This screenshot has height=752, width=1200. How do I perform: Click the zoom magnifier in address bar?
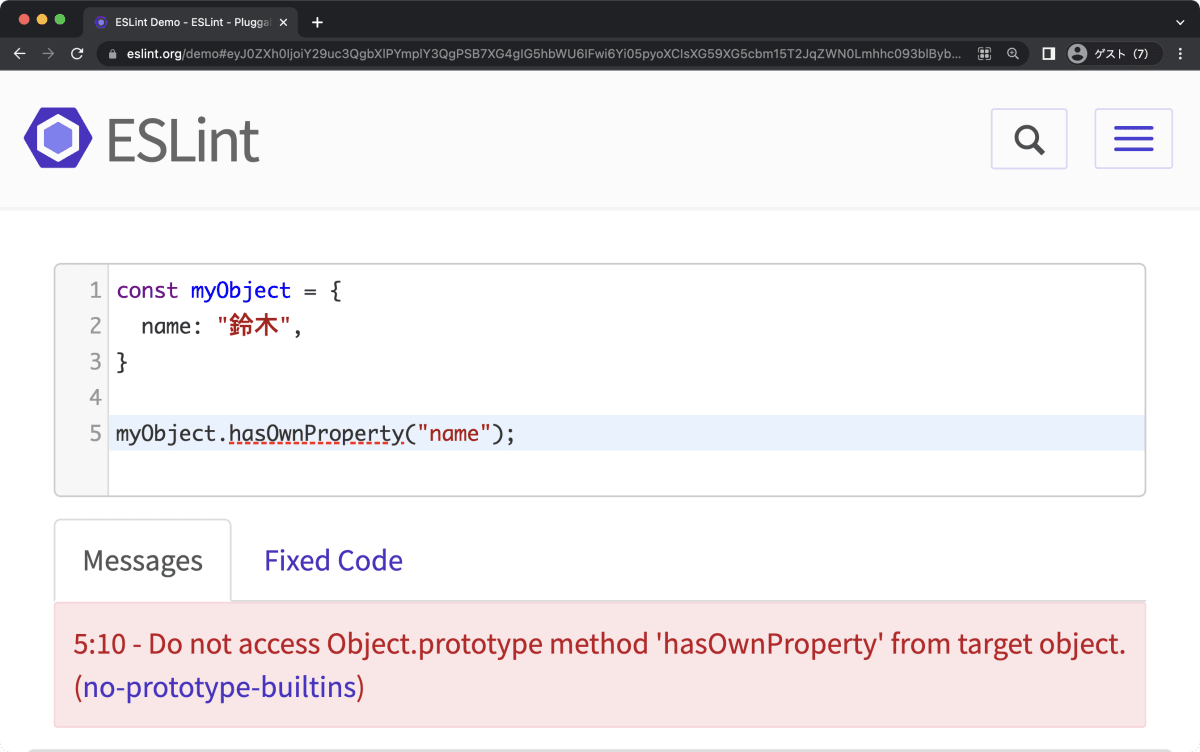1013,54
